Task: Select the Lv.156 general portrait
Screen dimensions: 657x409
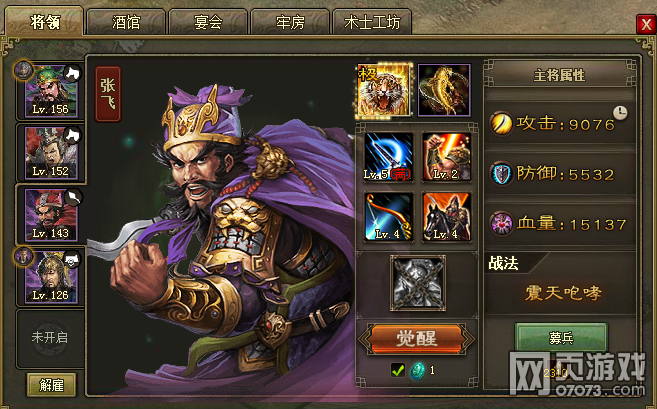Action: tap(51, 91)
